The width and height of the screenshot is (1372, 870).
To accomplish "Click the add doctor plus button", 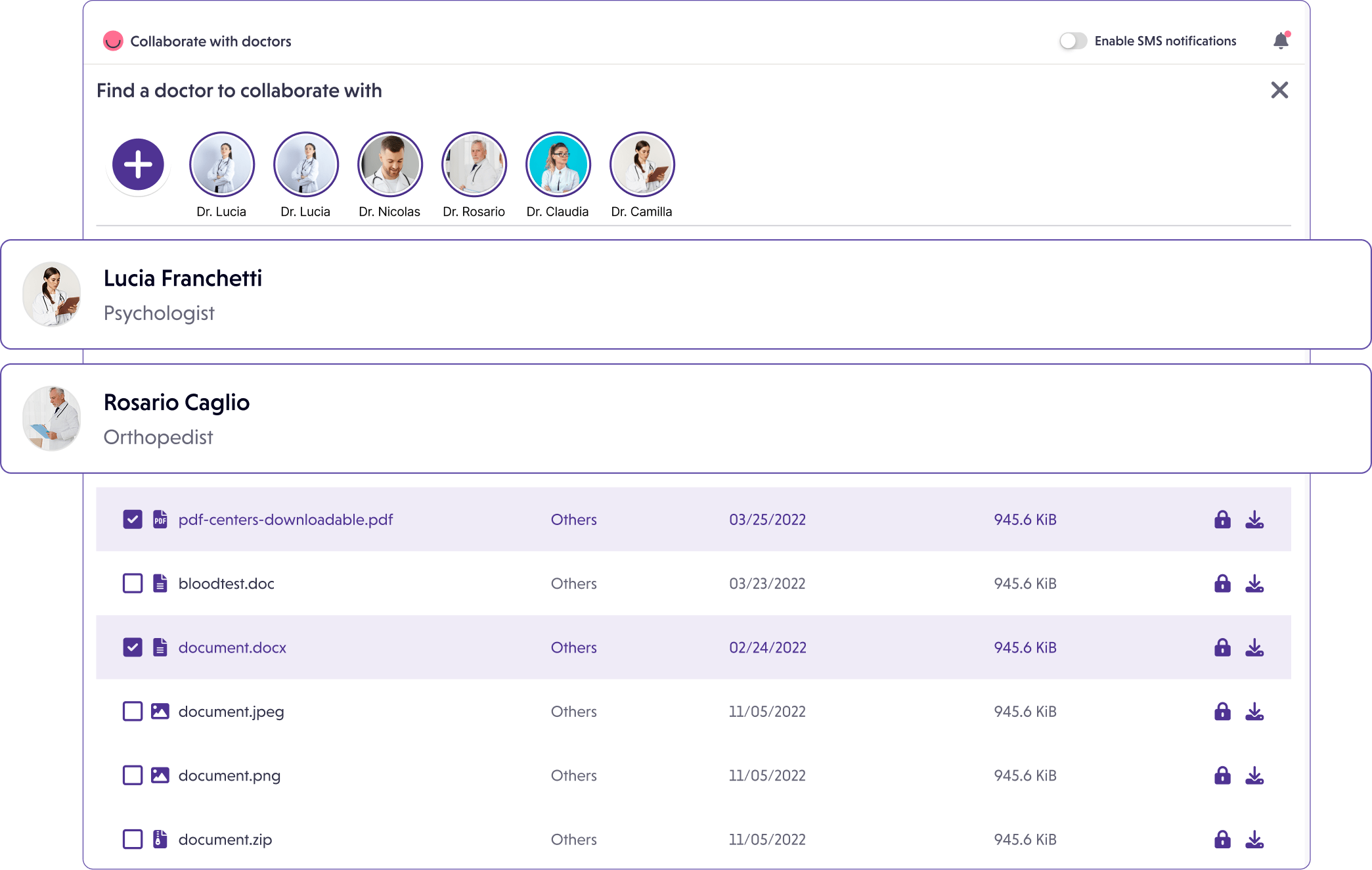I will point(138,164).
